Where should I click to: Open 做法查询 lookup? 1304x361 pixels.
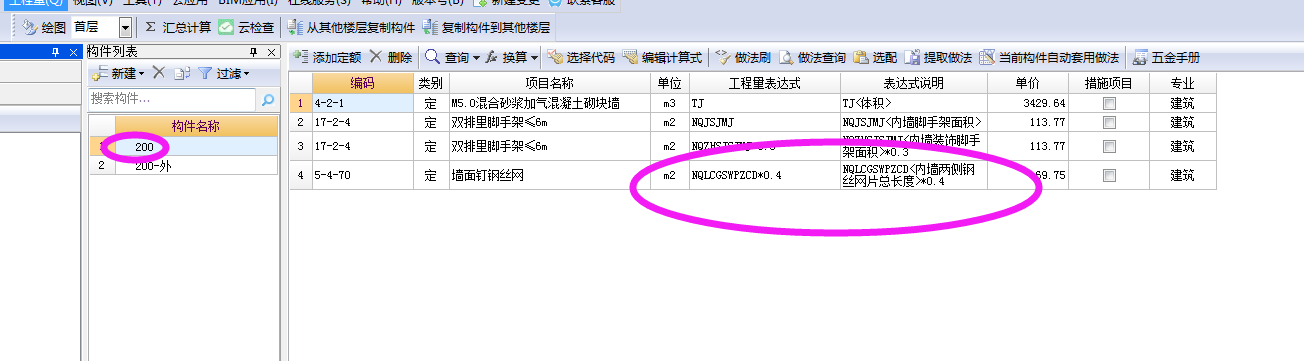pyautogui.click(x=812, y=58)
